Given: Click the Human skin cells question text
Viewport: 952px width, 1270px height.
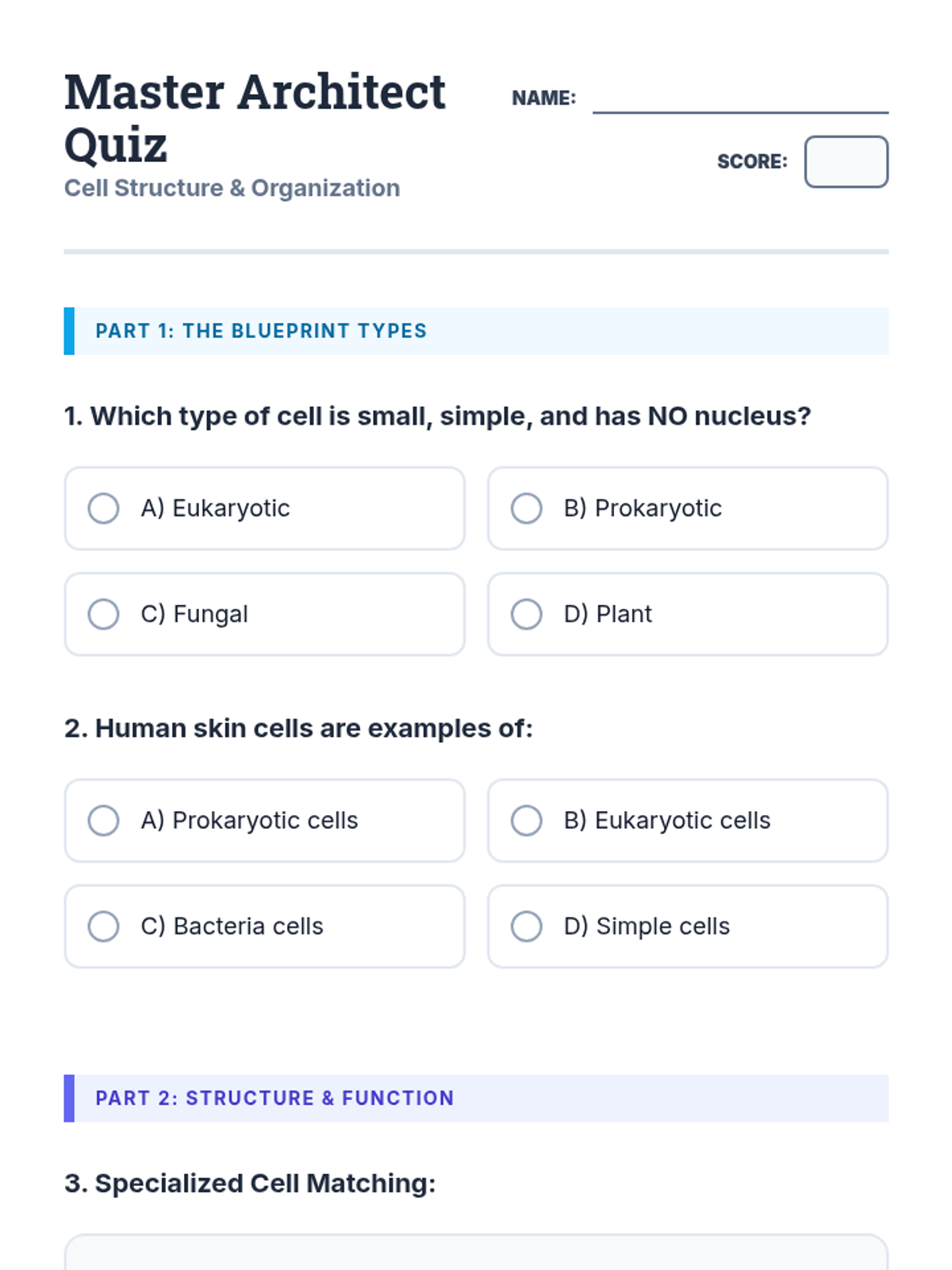Looking at the screenshot, I should tap(298, 728).
